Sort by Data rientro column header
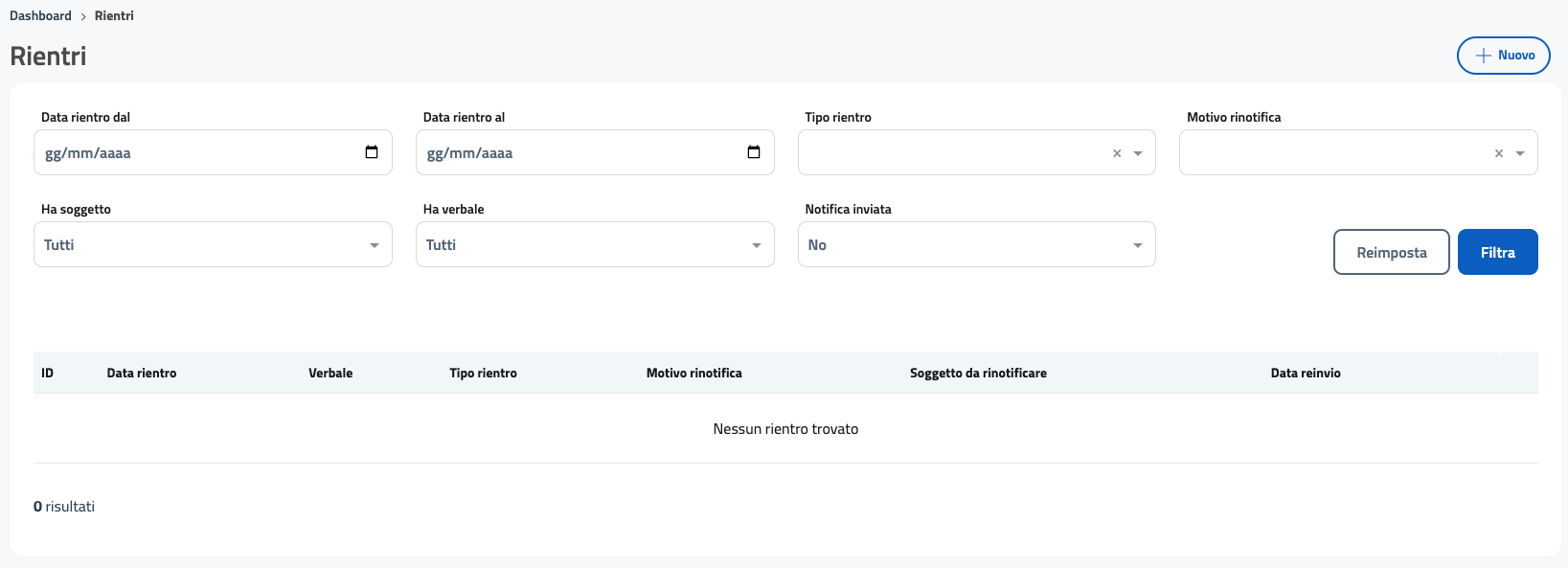This screenshot has width=1568, height=568. (142, 374)
